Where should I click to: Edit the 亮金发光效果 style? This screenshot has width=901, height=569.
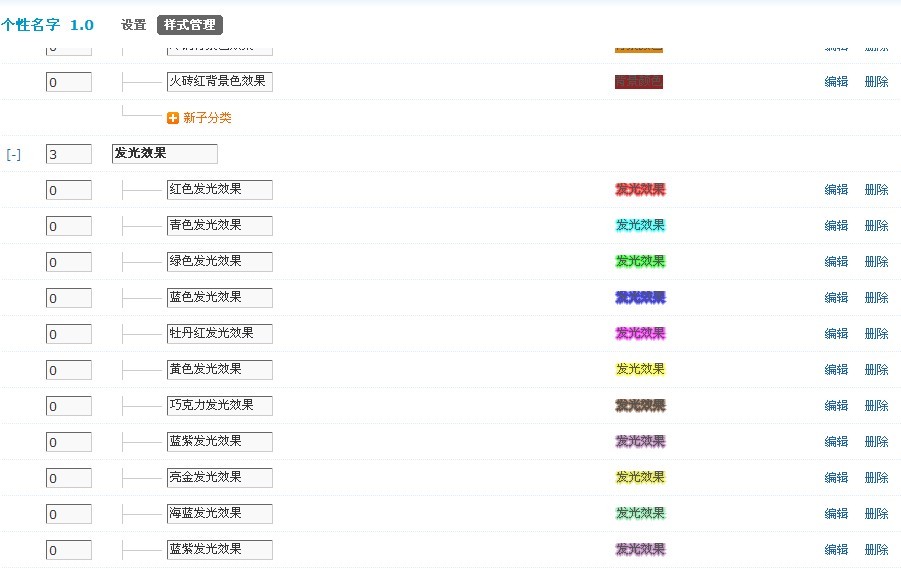(x=836, y=477)
